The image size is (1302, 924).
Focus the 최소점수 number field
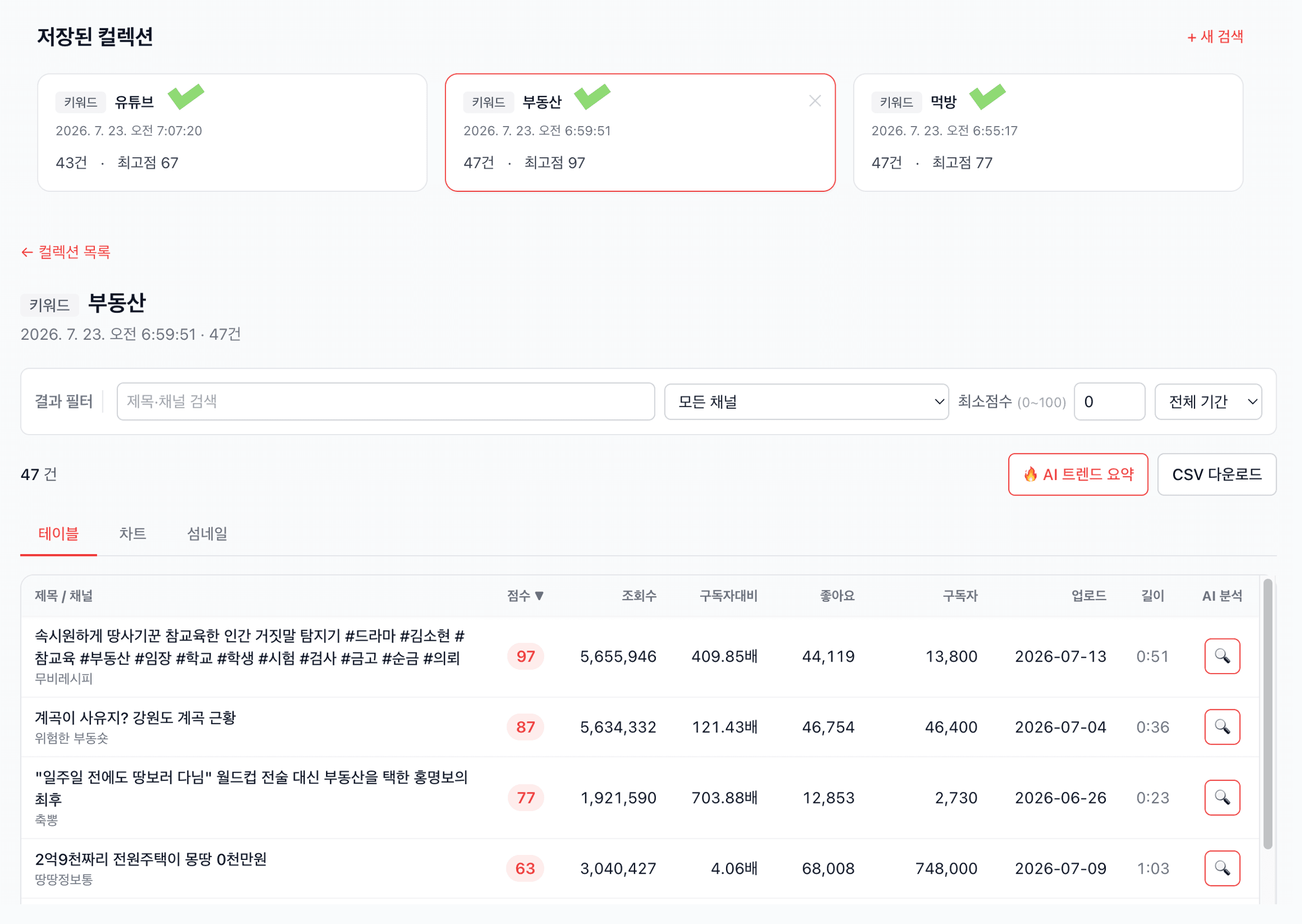pos(1109,402)
